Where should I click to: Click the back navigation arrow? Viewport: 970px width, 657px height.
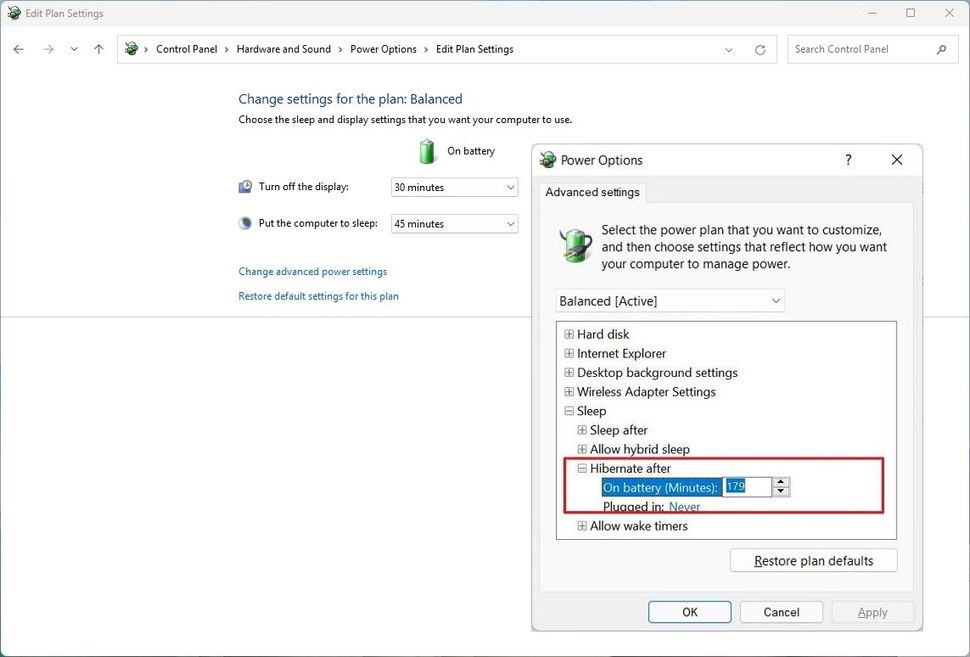(x=17, y=48)
